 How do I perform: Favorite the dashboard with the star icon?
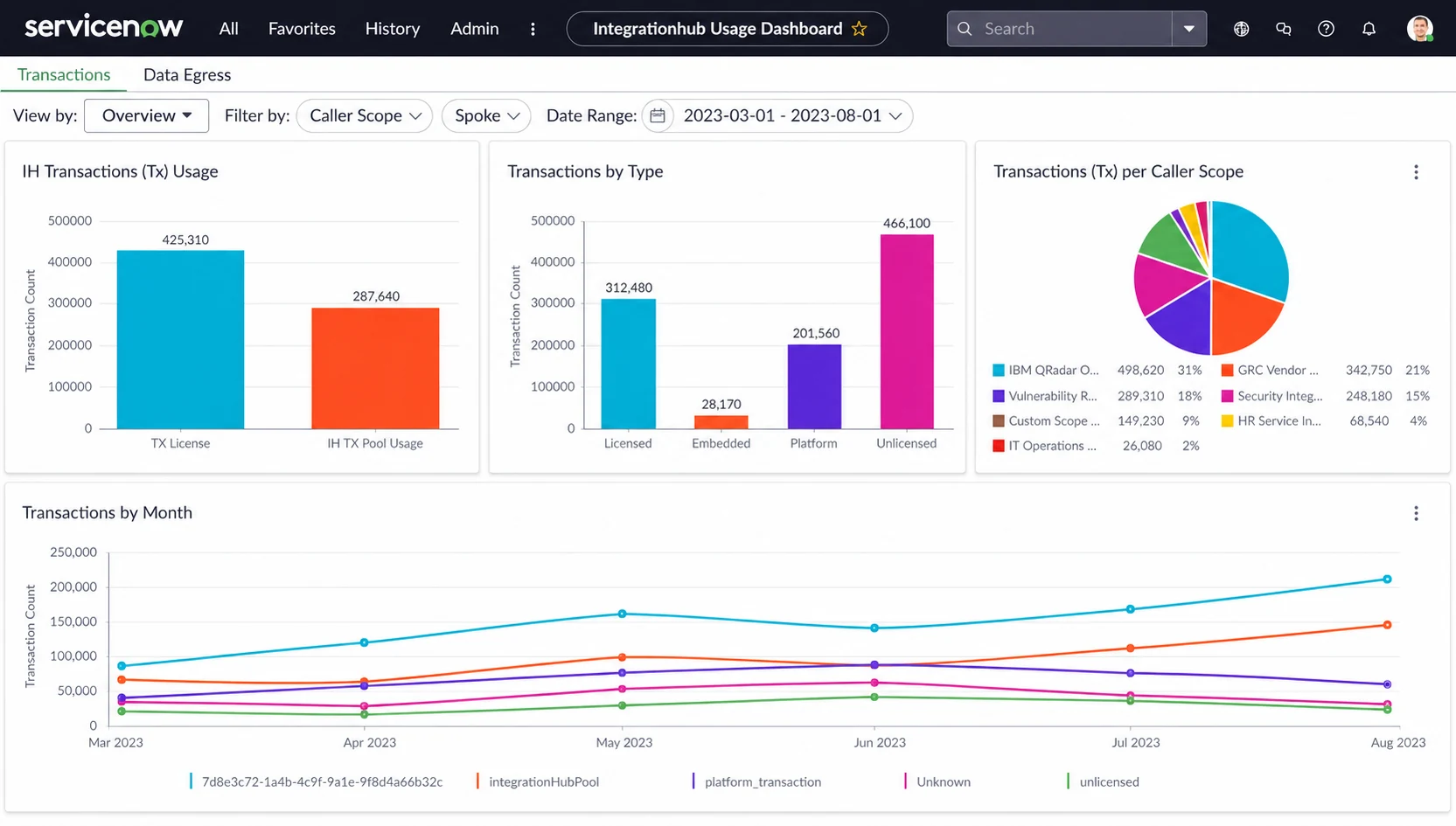(860, 29)
